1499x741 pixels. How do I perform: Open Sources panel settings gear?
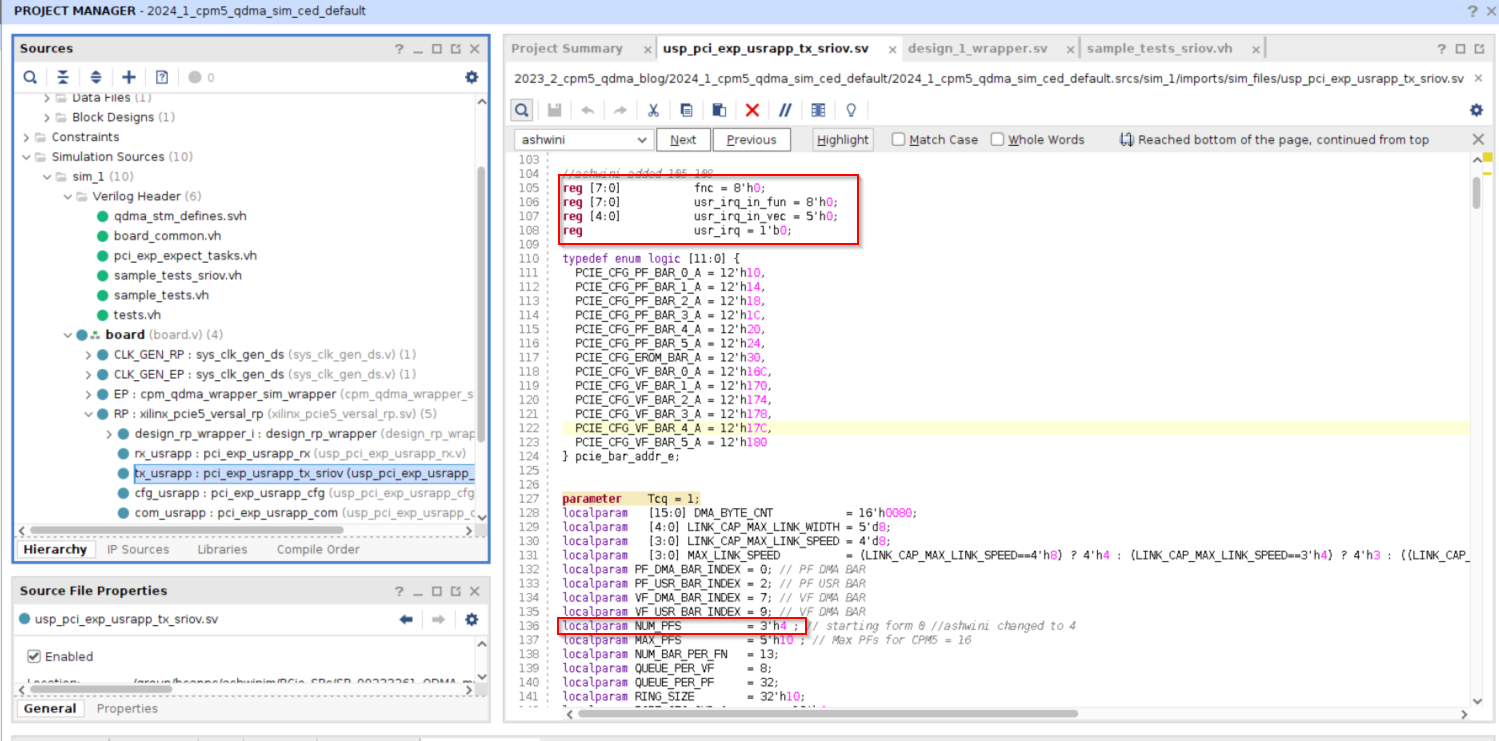[x=469, y=77]
